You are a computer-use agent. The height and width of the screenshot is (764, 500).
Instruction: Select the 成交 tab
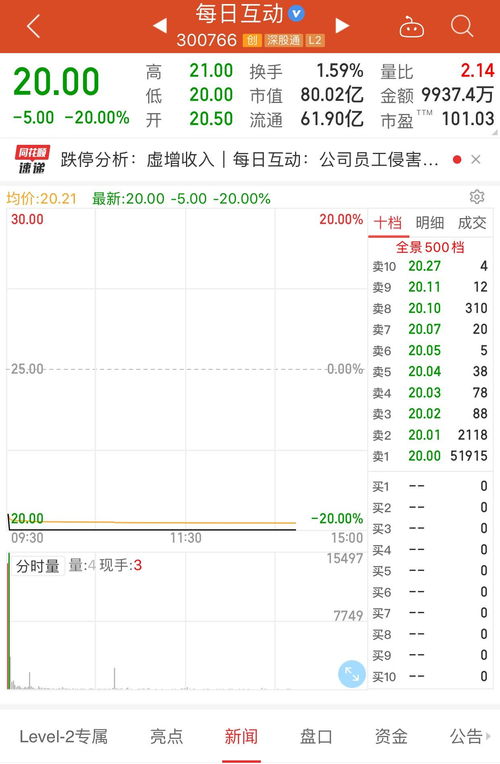point(472,223)
